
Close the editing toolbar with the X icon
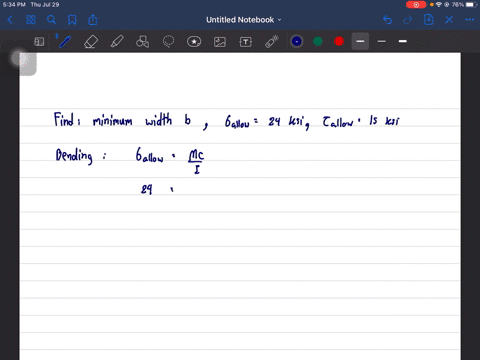tap(449, 20)
